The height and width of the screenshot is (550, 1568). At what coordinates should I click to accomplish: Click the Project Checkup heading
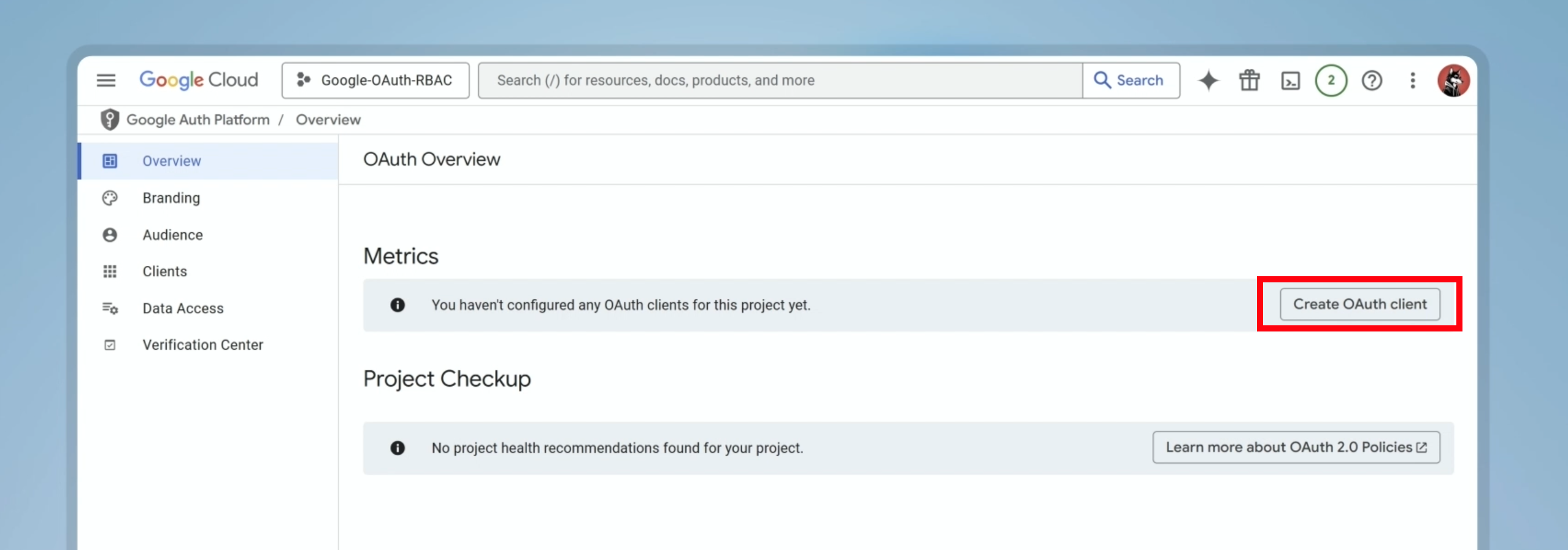click(x=447, y=379)
